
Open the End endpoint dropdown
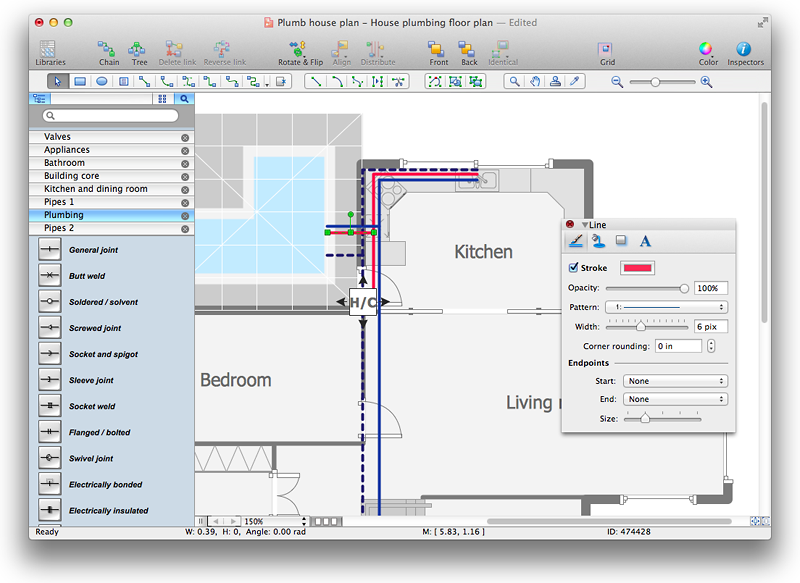675,398
